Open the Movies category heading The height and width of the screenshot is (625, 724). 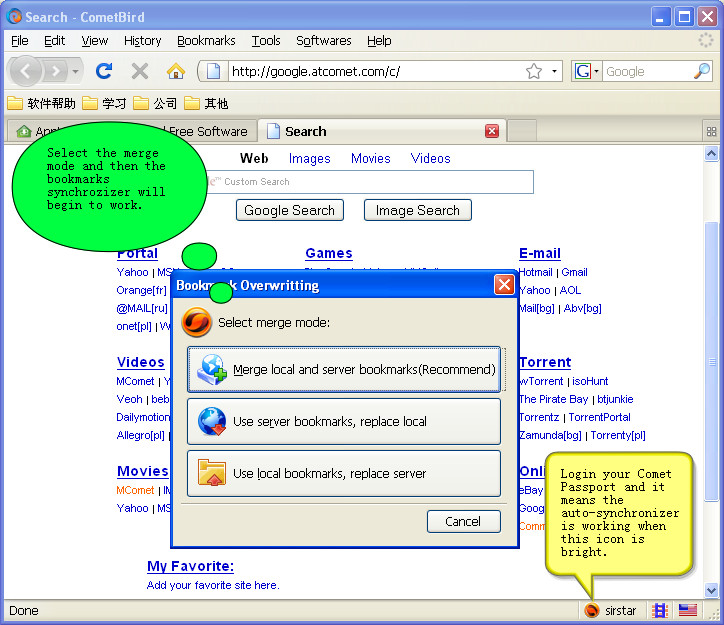143,471
